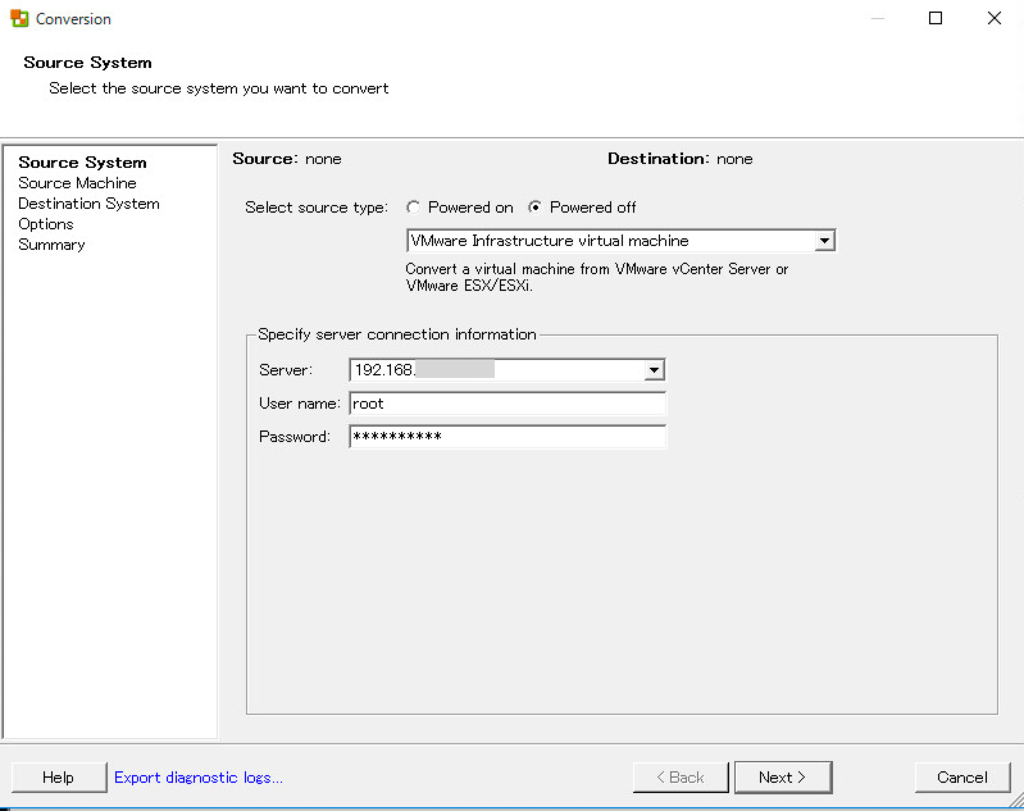
Task: Go to Source System step in sidebar
Action: (82, 163)
